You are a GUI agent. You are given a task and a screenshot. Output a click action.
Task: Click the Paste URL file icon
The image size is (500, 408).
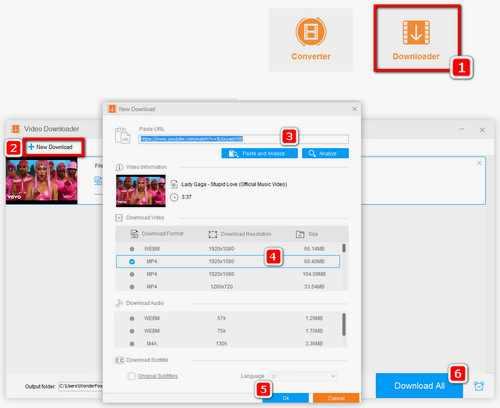122,135
